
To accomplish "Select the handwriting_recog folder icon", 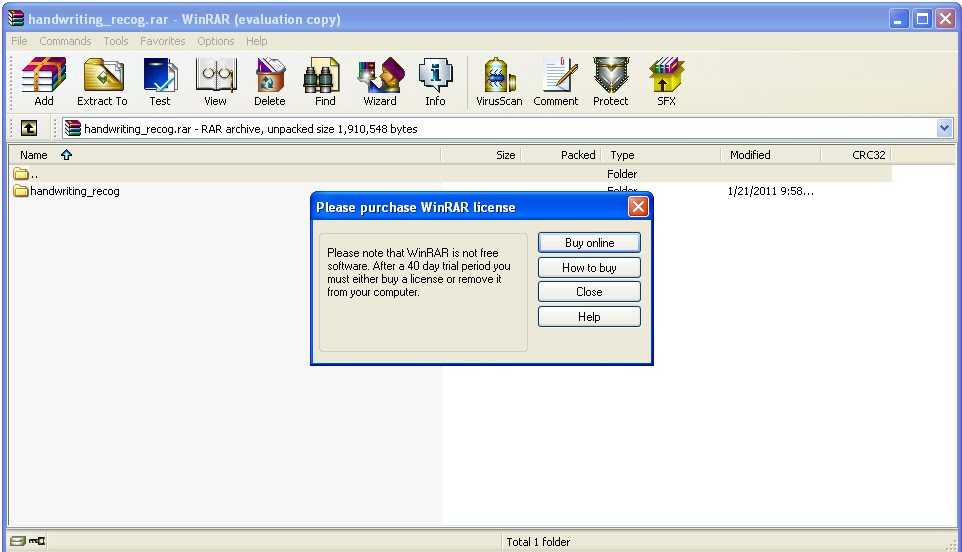I will tap(21, 191).
